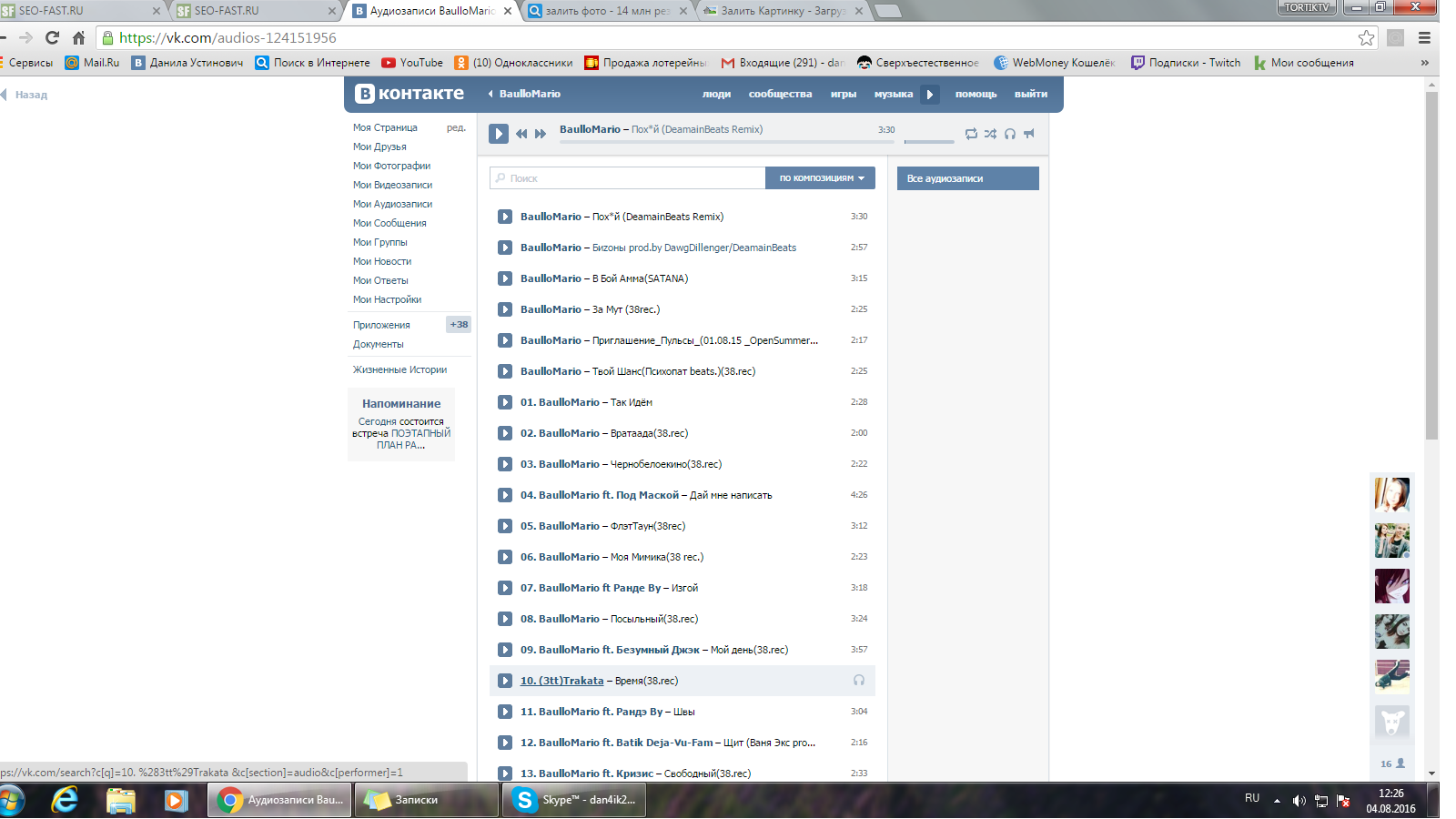Reload the page in Chrome
The width and height of the screenshot is (1456, 819).
[52, 37]
